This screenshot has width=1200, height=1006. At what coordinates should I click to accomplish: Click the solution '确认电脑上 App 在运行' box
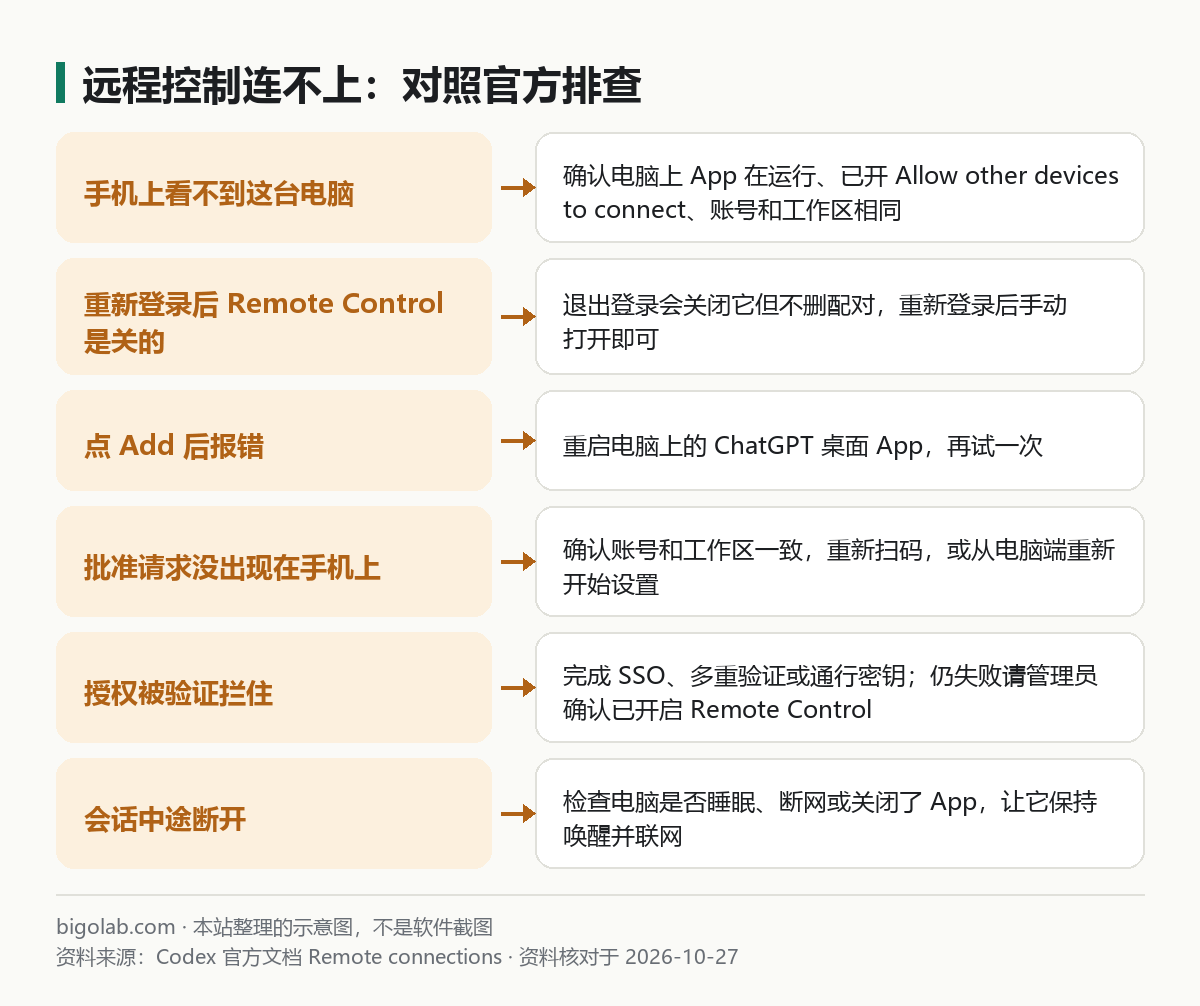[x=840, y=187]
